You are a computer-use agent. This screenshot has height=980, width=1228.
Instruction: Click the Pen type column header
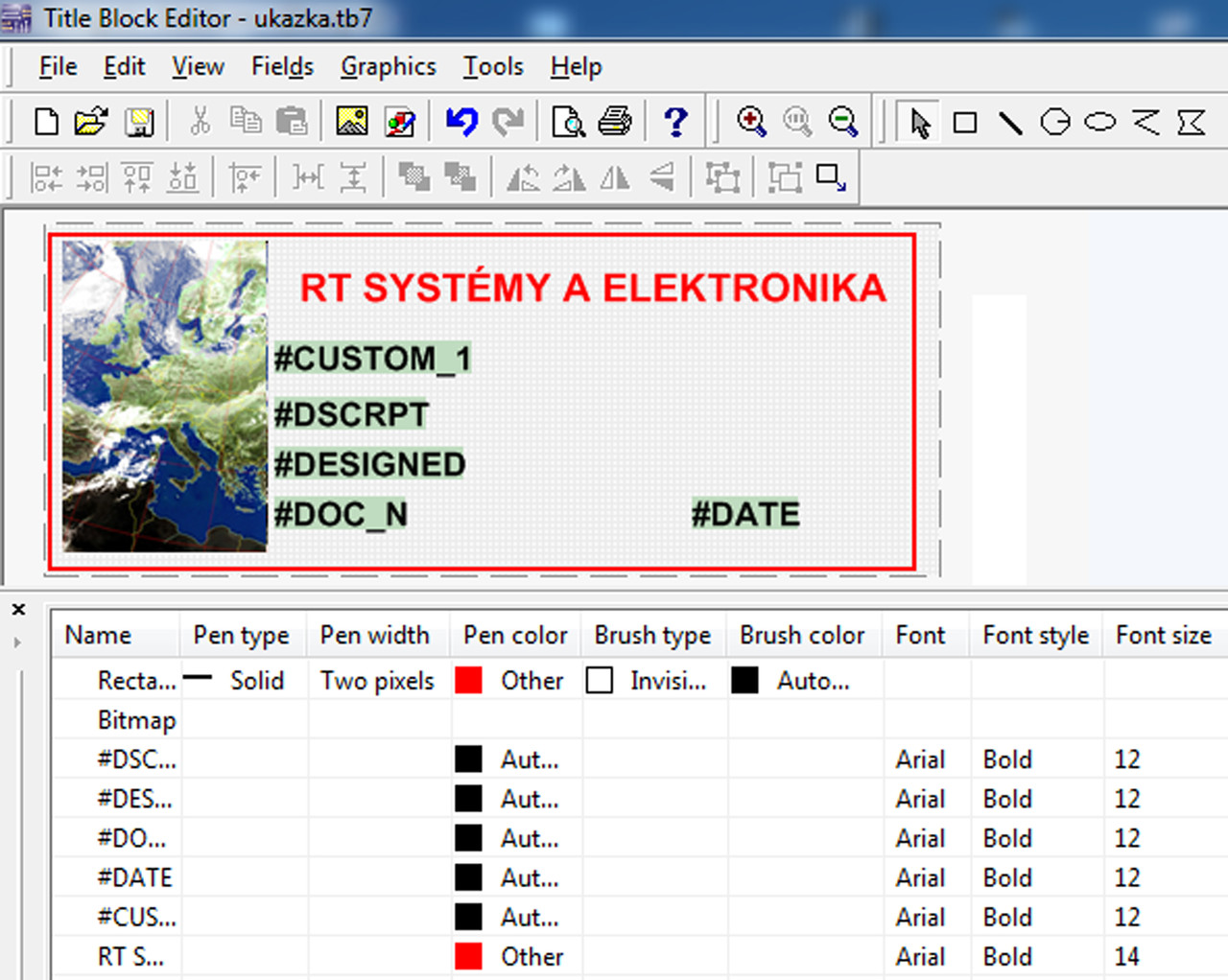pyautogui.click(x=244, y=635)
